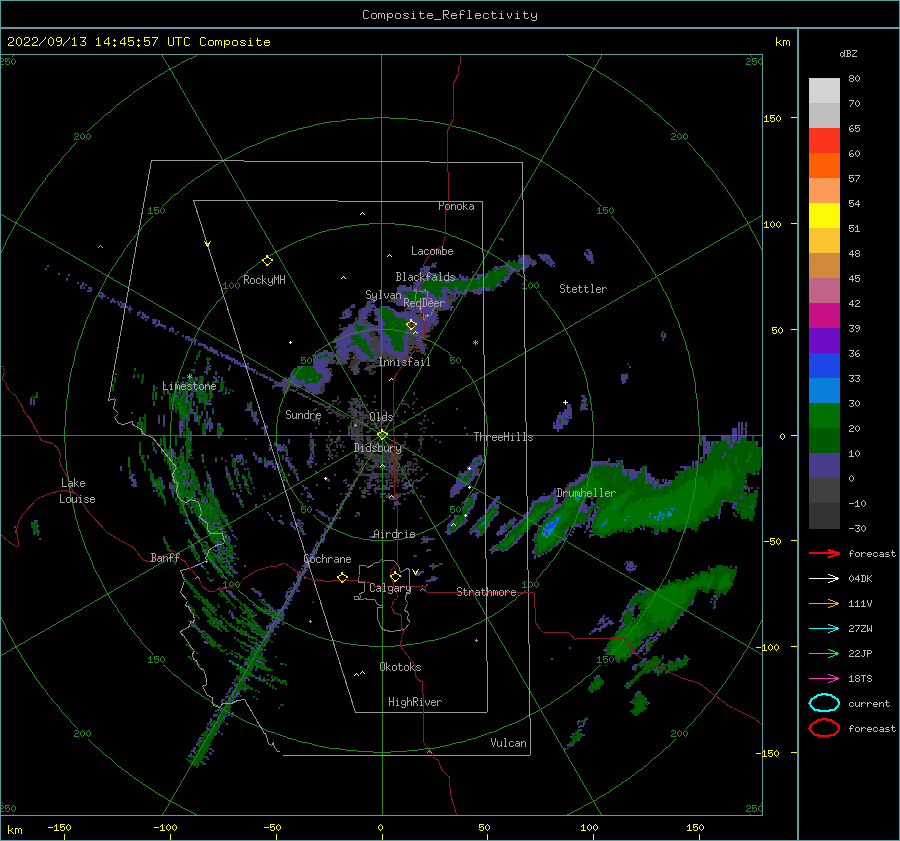This screenshot has height=841, width=900.
Task: Click the Ponoka city label
Action: point(456,206)
